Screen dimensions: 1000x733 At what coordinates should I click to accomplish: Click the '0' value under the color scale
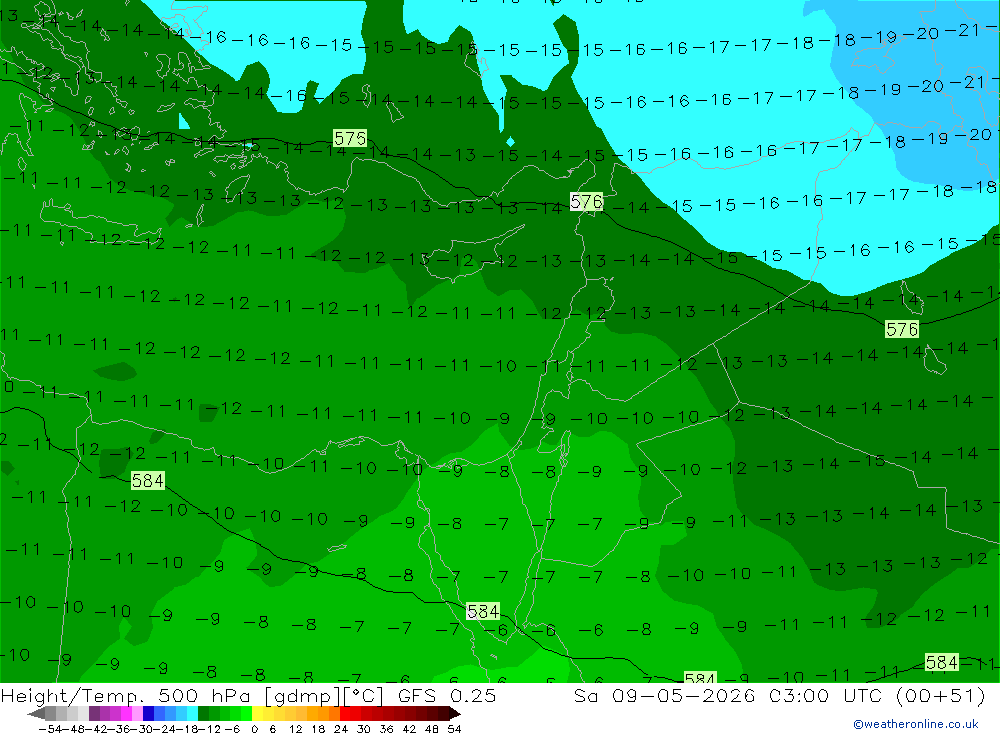pyautogui.click(x=254, y=728)
